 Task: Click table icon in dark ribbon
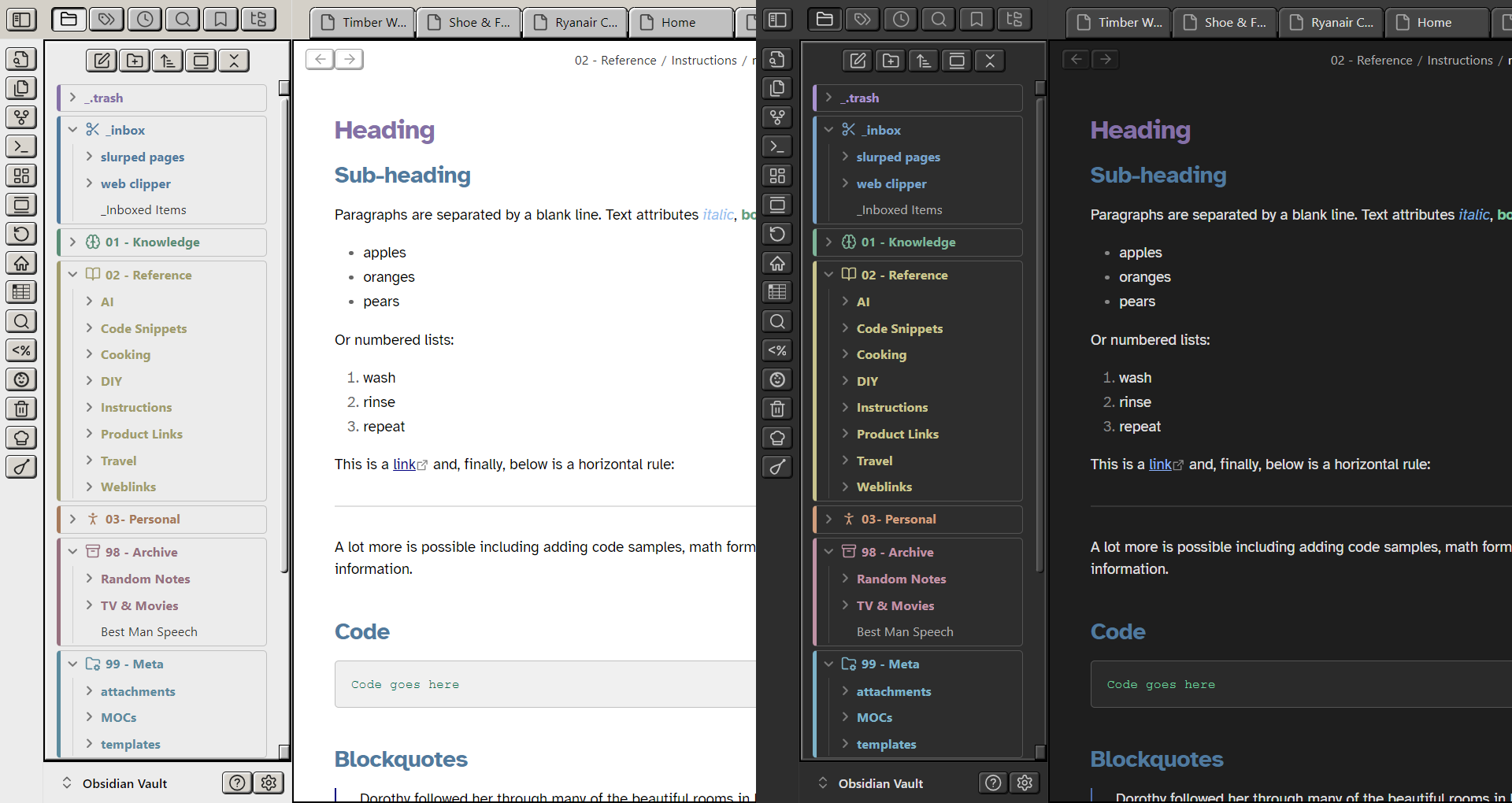pyautogui.click(x=777, y=292)
